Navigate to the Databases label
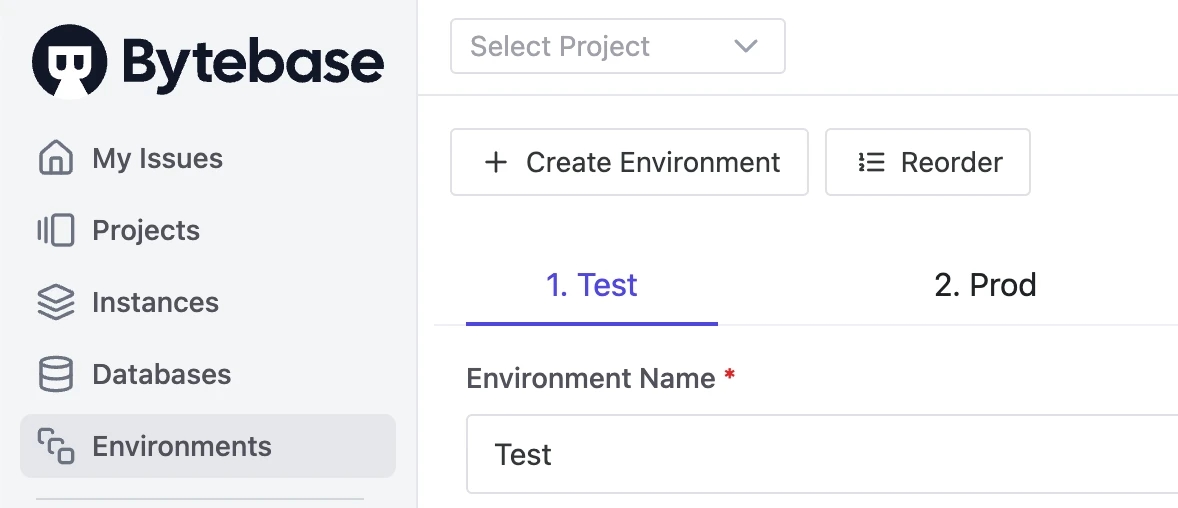Screen dimensions: 1178x508 click(x=162, y=374)
